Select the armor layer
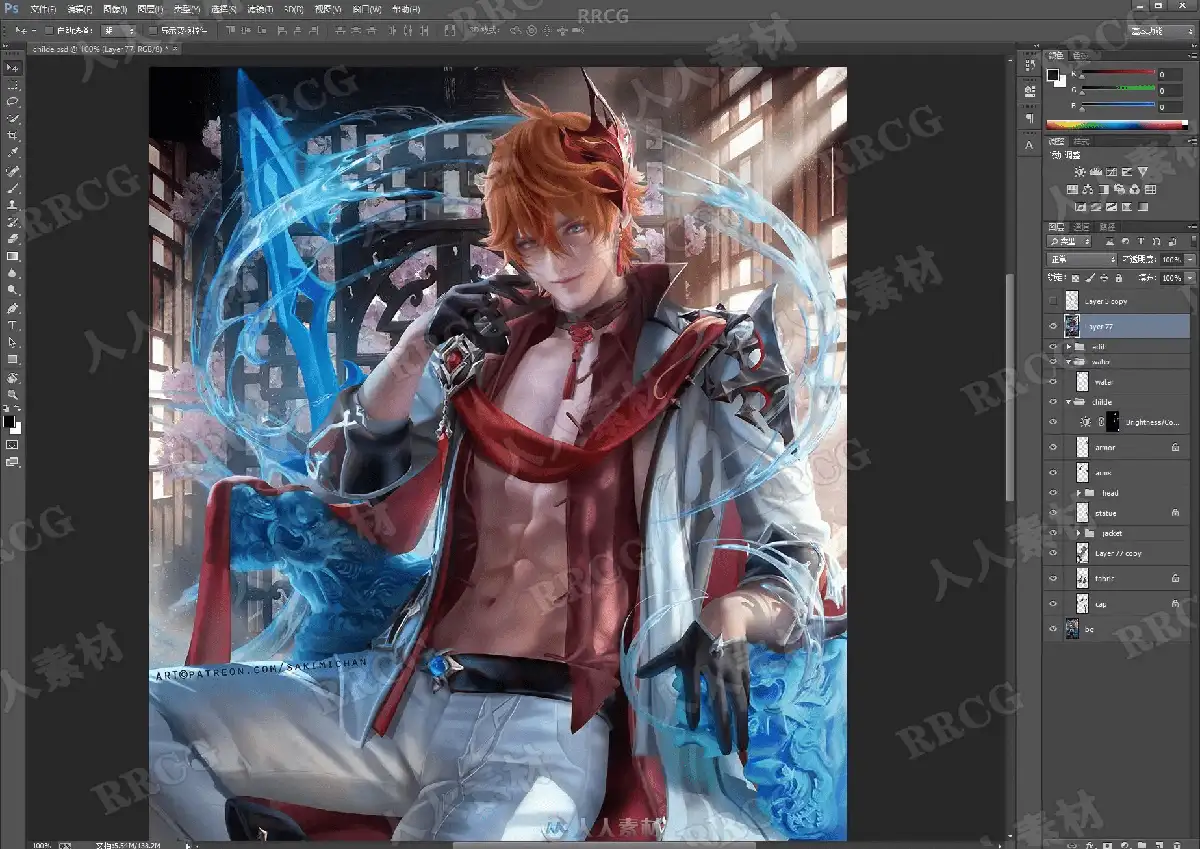Viewport: 1200px width, 849px height. click(x=1120, y=447)
